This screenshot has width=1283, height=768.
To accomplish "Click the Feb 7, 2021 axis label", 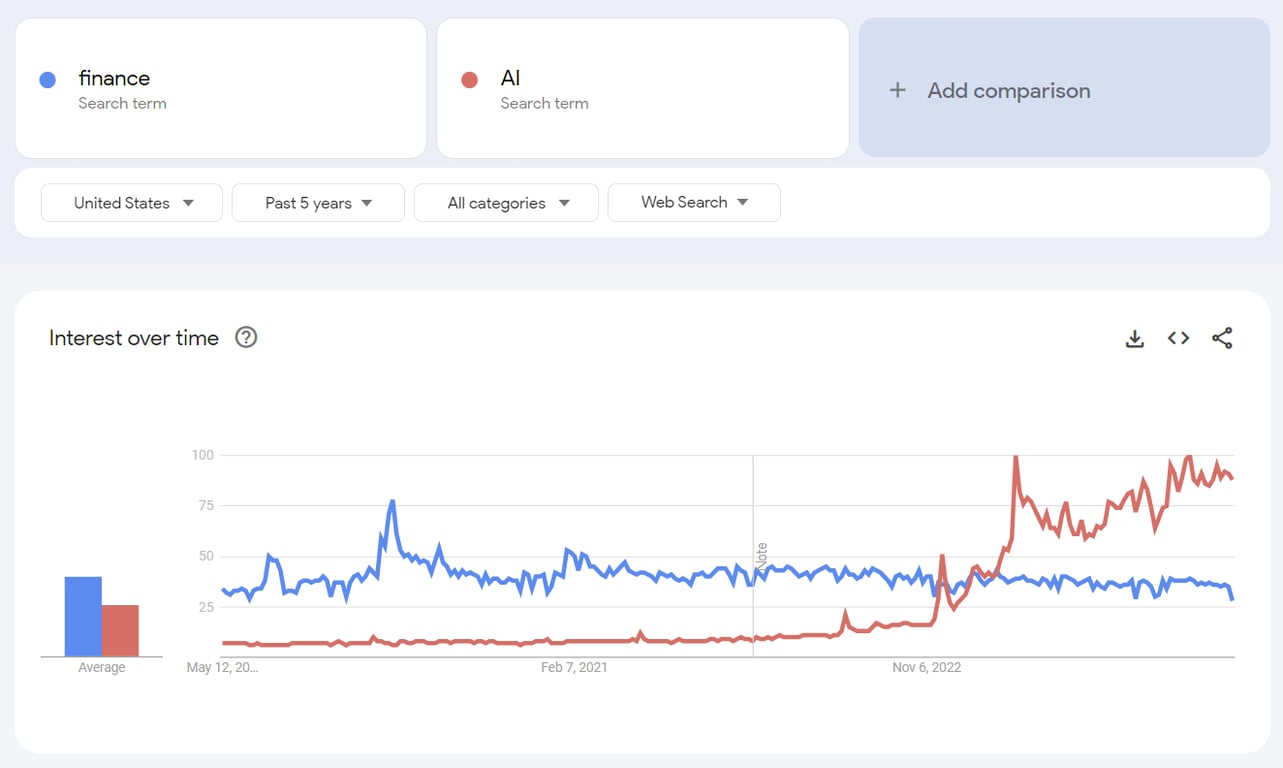I will tap(574, 667).
